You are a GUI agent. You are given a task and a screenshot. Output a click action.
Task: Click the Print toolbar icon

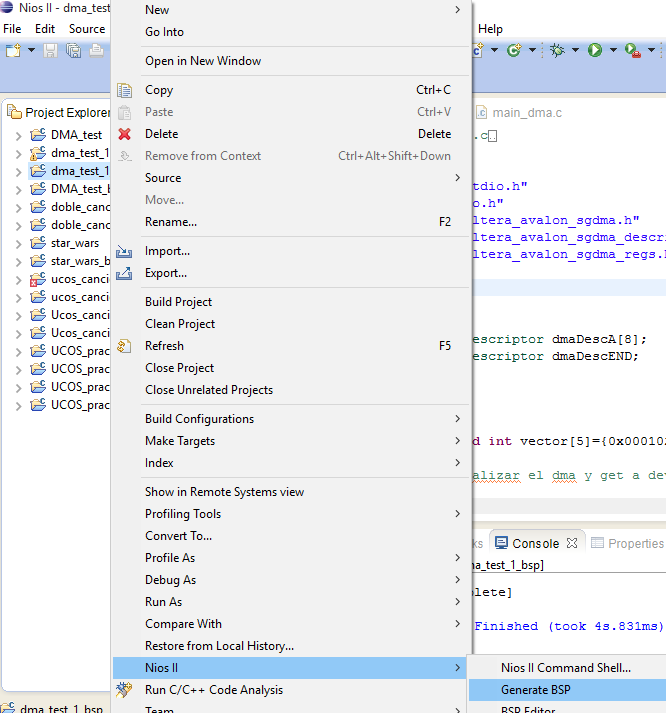pyautogui.click(x=96, y=50)
